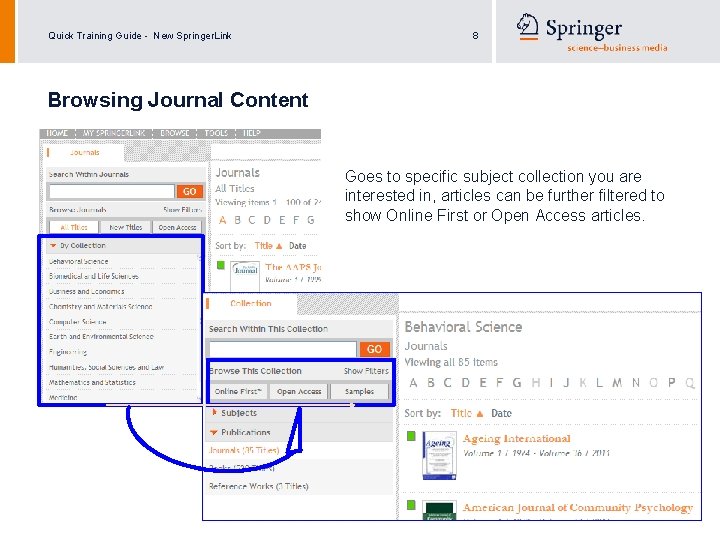The height and width of the screenshot is (540, 720).
Task: Click Show Filters in Browse Journals
Action: [x=182, y=210]
